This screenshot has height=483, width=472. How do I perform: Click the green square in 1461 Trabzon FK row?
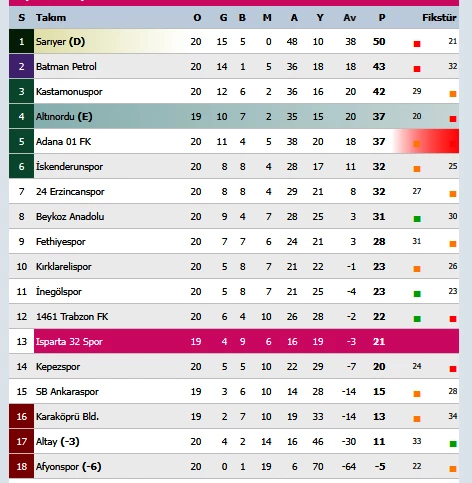point(417,319)
